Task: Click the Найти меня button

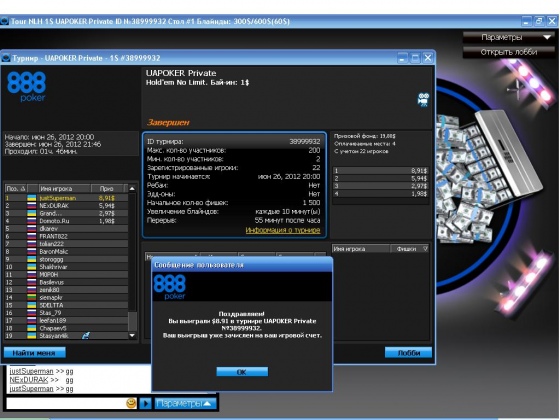Action: pyautogui.click(x=34, y=353)
